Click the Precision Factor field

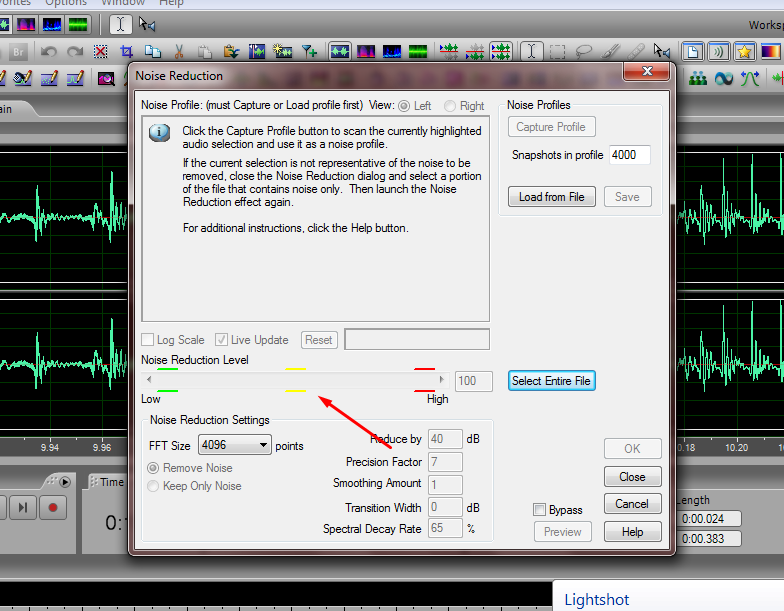[446, 462]
